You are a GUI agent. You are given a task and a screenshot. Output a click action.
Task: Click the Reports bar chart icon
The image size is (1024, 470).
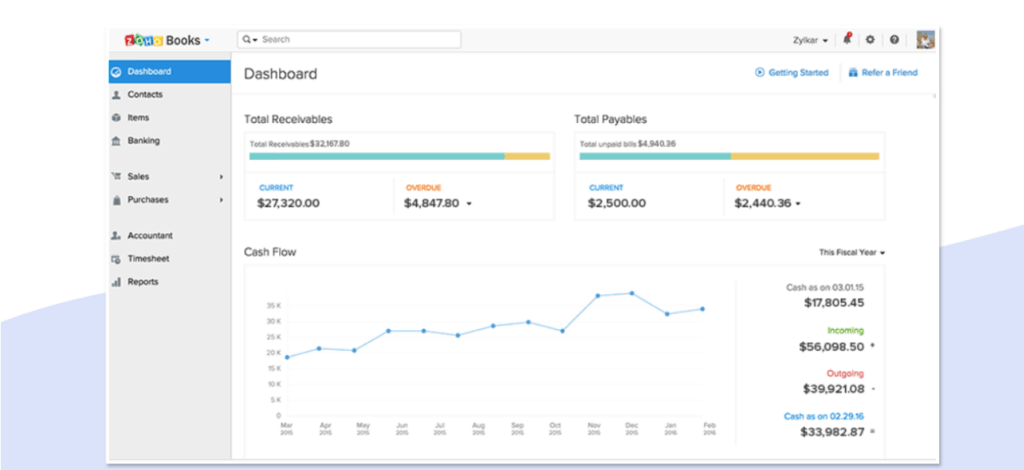[x=116, y=282]
